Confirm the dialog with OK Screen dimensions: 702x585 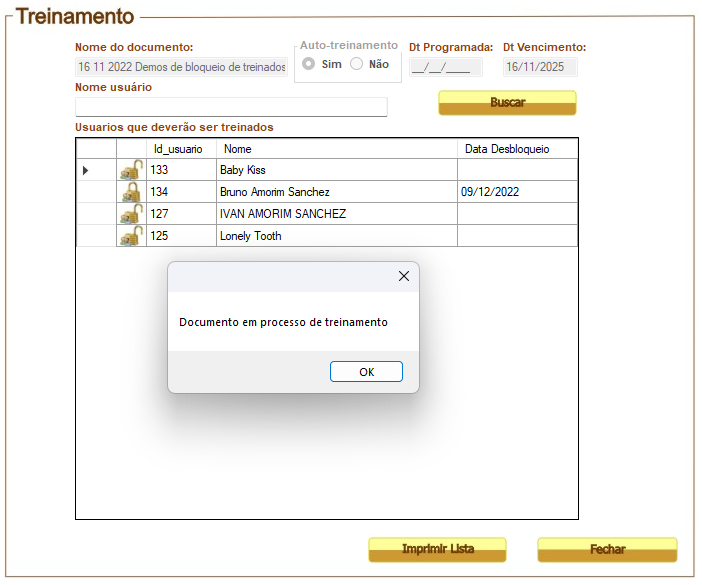(x=366, y=371)
